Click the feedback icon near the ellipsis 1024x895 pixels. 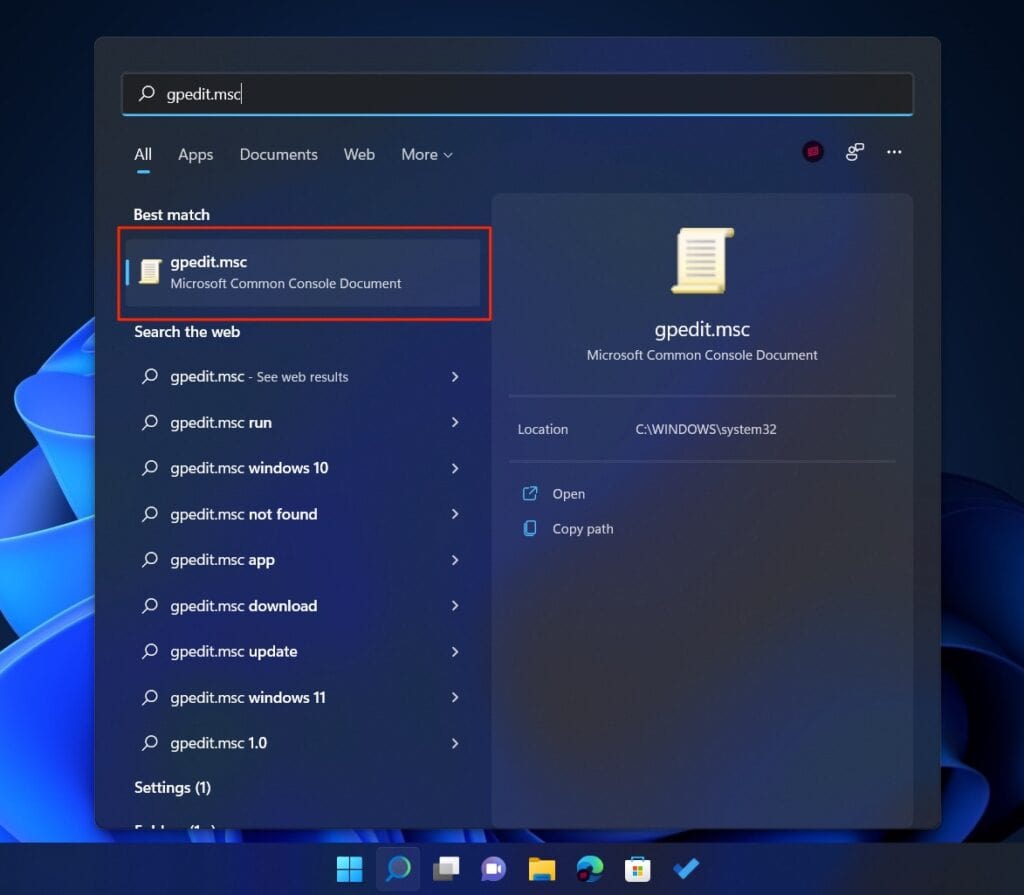[x=854, y=151]
